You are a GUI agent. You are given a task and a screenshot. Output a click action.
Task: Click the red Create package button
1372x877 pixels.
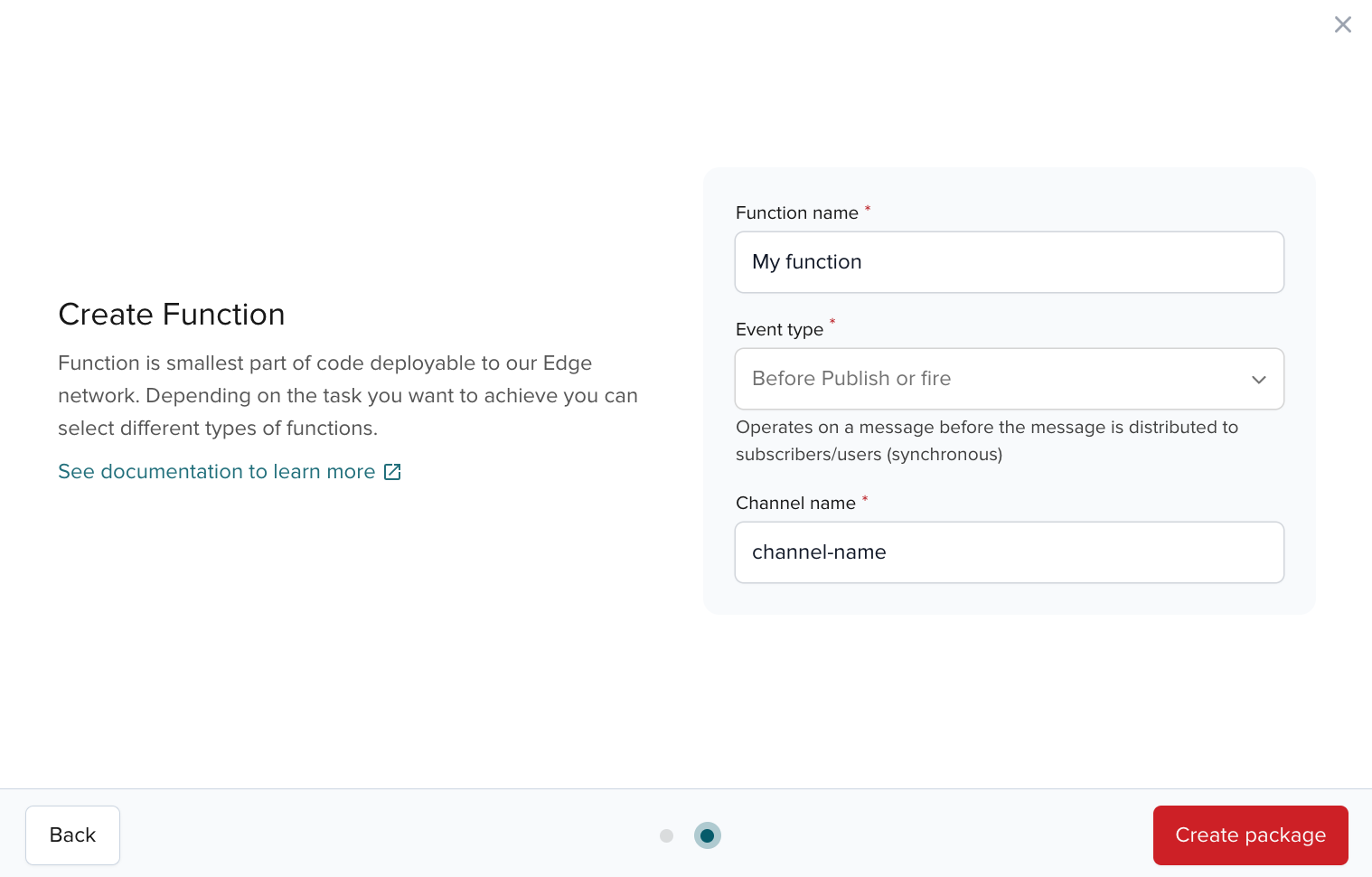pos(1250,835)
